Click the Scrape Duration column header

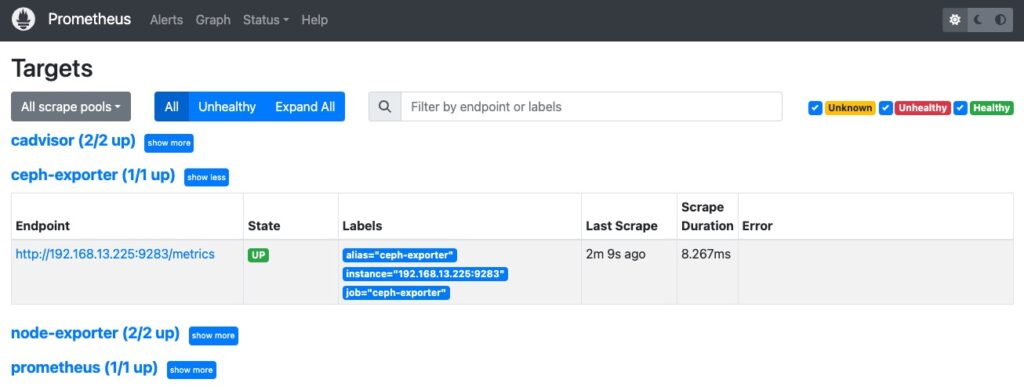click(x=707, y=217)
